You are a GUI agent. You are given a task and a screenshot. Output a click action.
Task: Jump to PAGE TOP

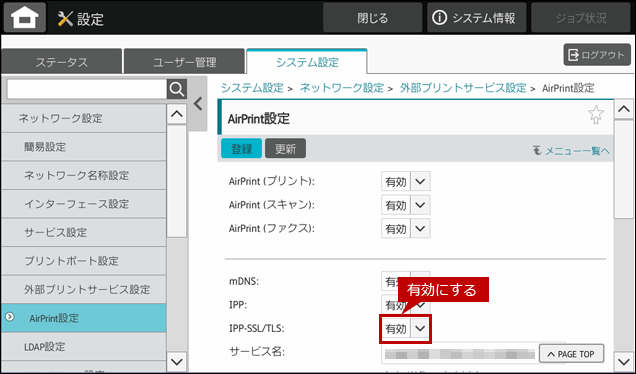click(x=571, y=354)
